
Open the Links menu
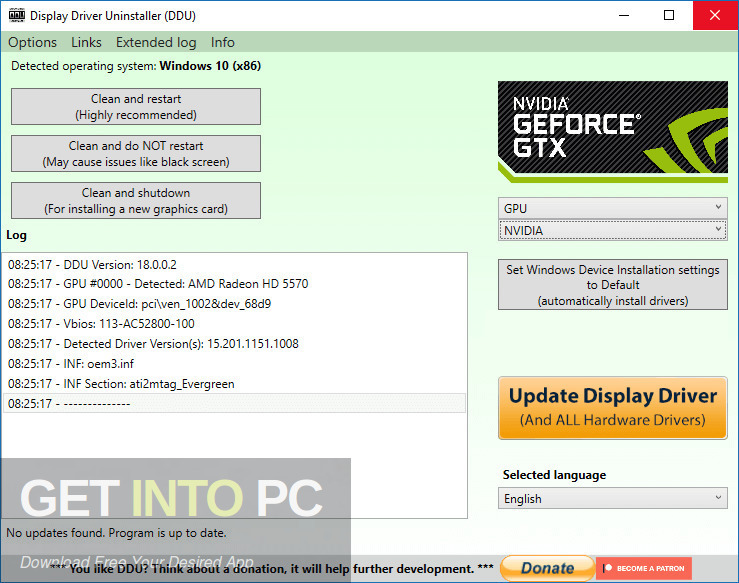86,42
